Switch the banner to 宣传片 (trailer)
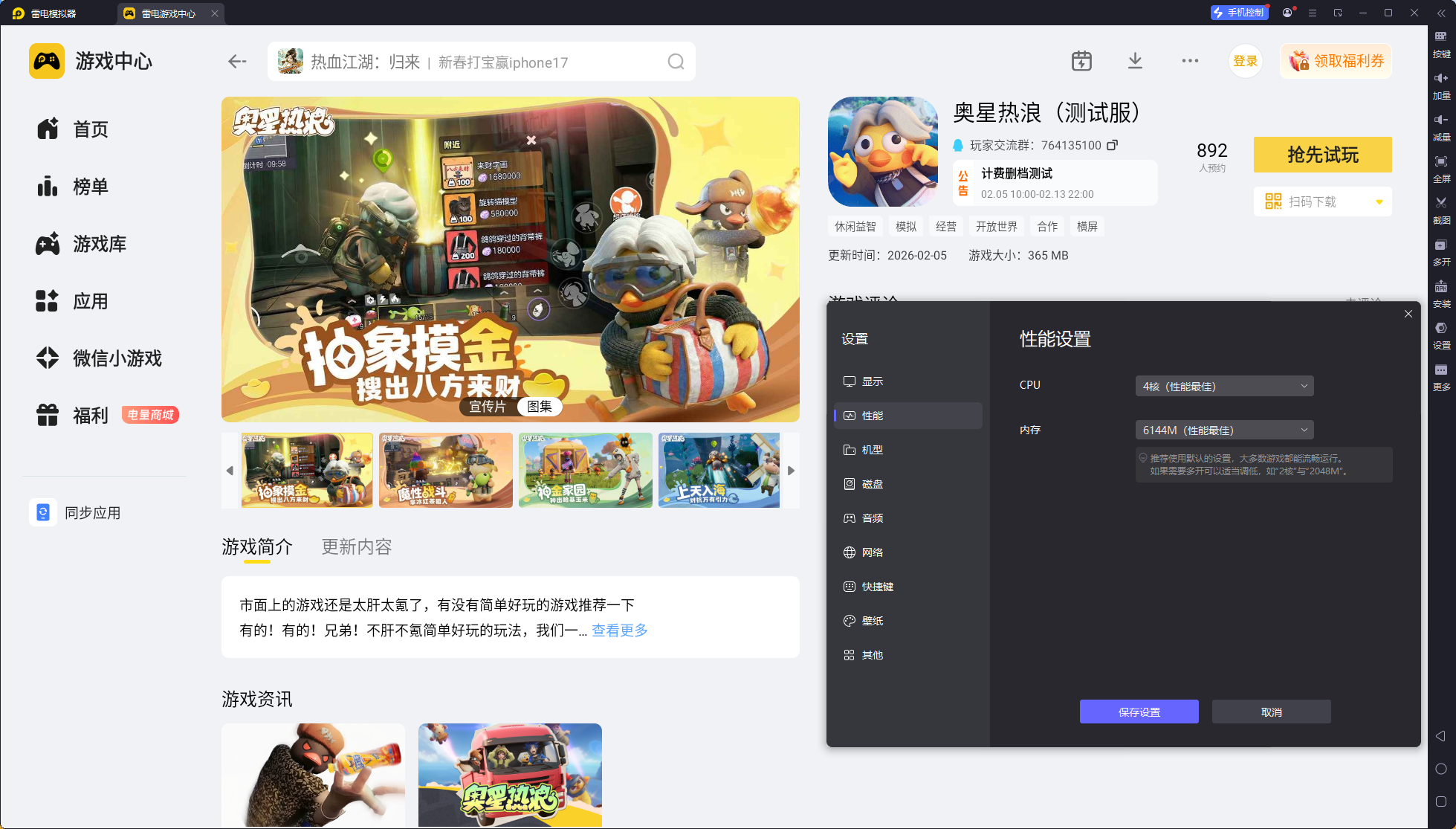 [x=488, y=407]
